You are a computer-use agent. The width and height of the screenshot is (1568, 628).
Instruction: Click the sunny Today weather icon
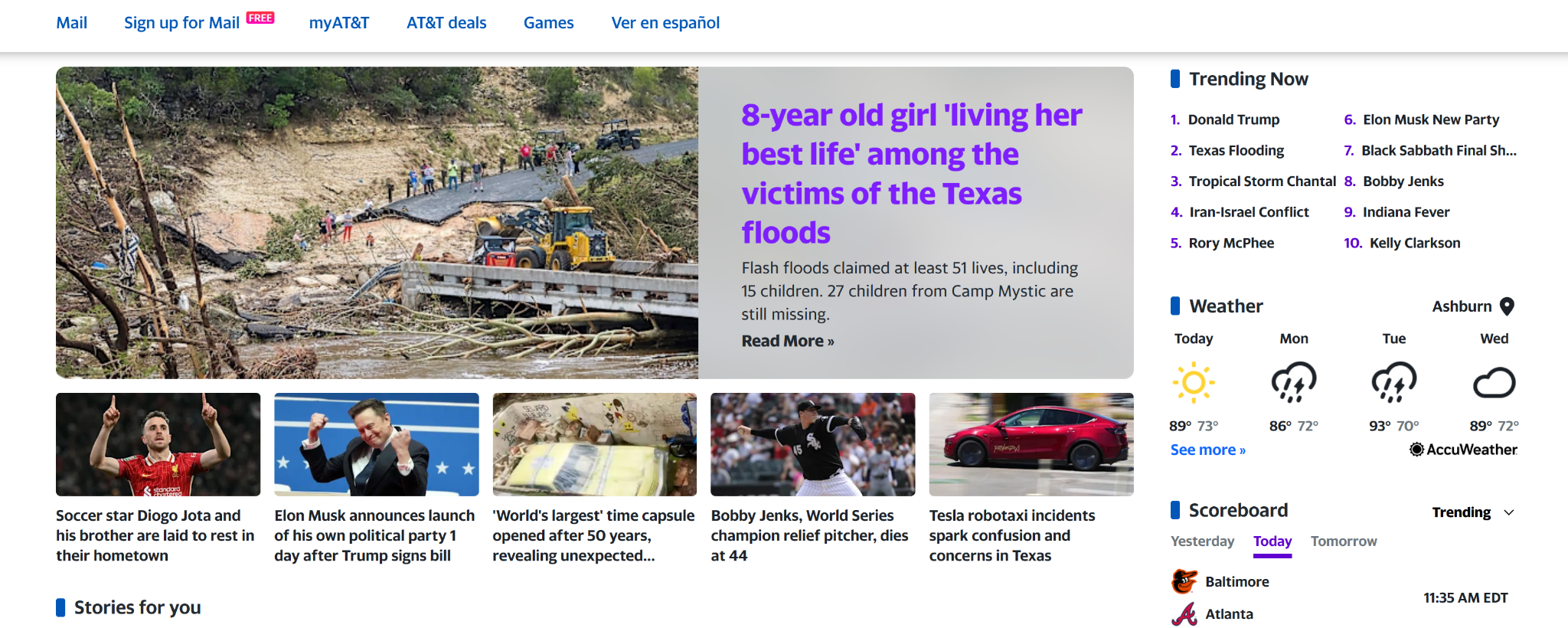coord(1194,382)
